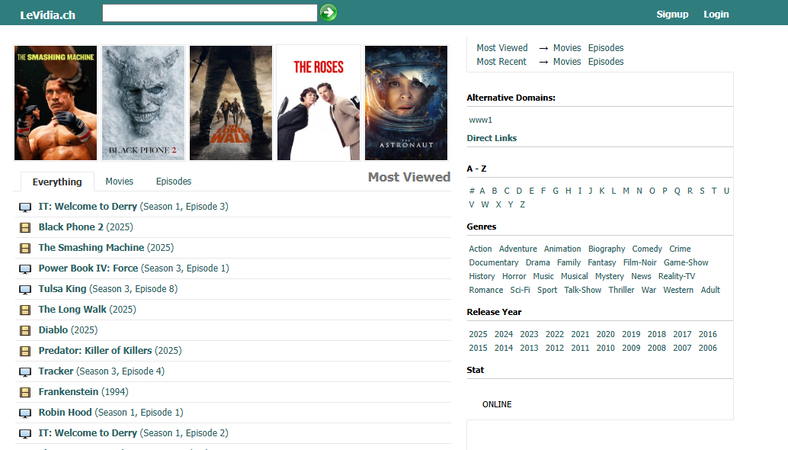Screen dimensions: 788x450
Task: Switch to the Movies tab
Action: click(x=119, y=181)
